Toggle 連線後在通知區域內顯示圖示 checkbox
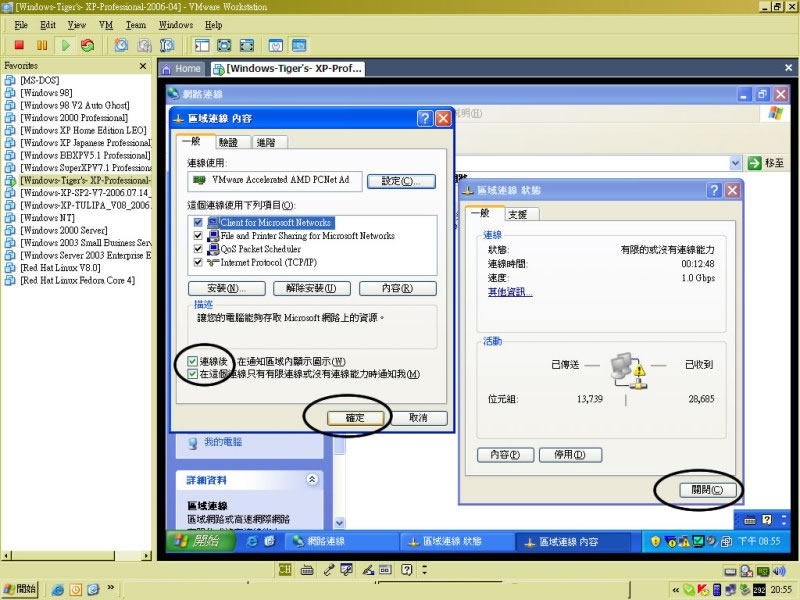Image resolution: width=800 pixels, height=600 pixels. pyautogui.click(x=192, y=361)
